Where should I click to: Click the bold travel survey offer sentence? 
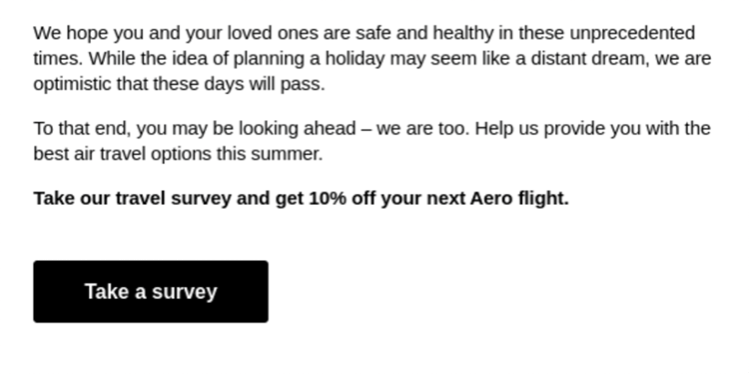pyautogui.click(x=301, y=198)
